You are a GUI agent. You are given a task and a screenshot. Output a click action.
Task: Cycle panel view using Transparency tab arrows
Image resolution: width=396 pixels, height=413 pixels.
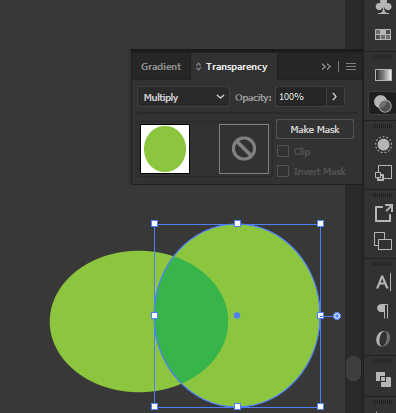pos(198,67)
